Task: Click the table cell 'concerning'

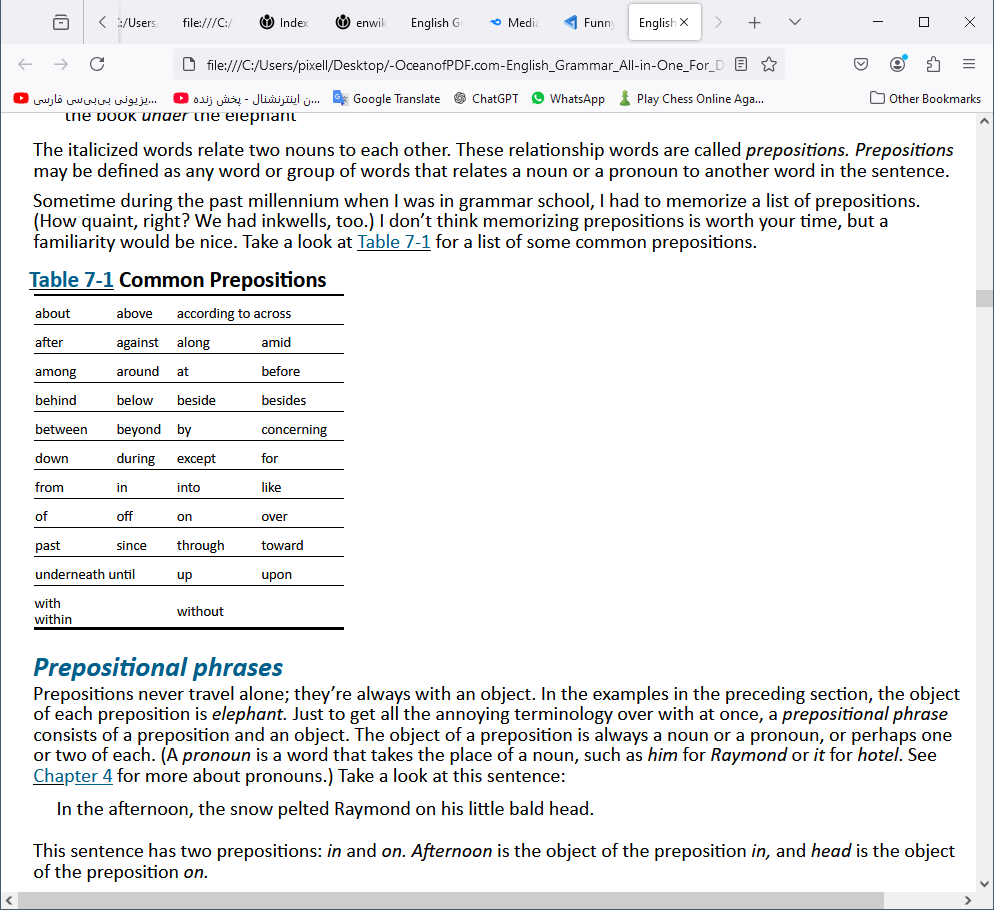Action: click(294, 429)
